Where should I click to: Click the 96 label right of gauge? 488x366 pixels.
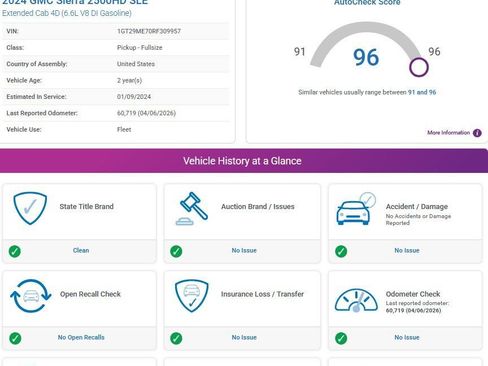click(434, 51)
